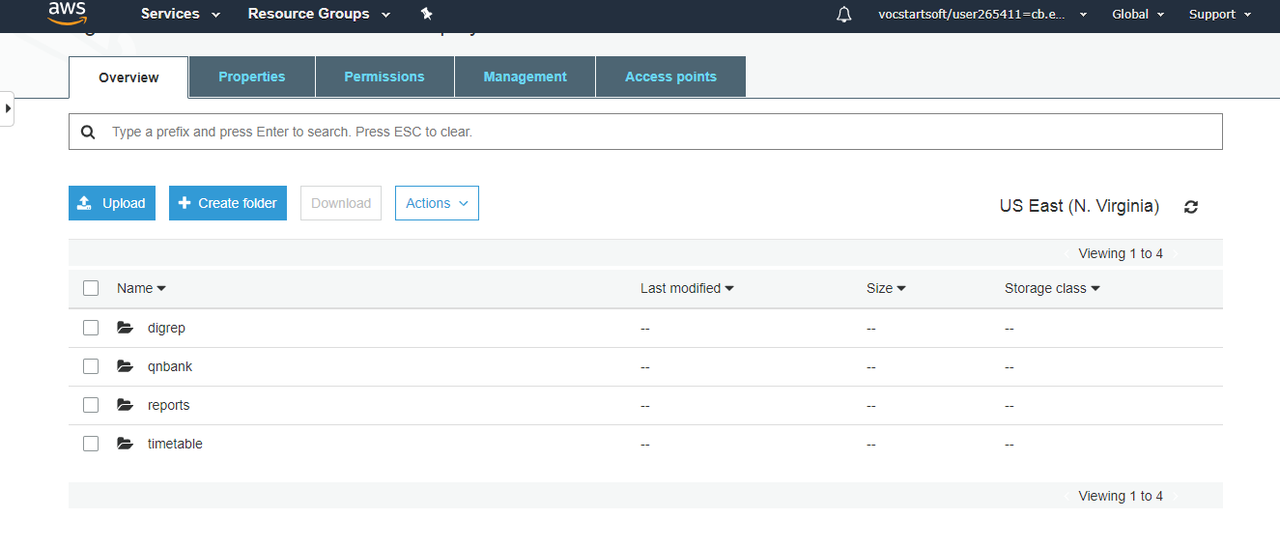The height and width of the screenshot is (552, 1280).
Task: Select the qnbank row checkbox
Action: pos(91,366)
